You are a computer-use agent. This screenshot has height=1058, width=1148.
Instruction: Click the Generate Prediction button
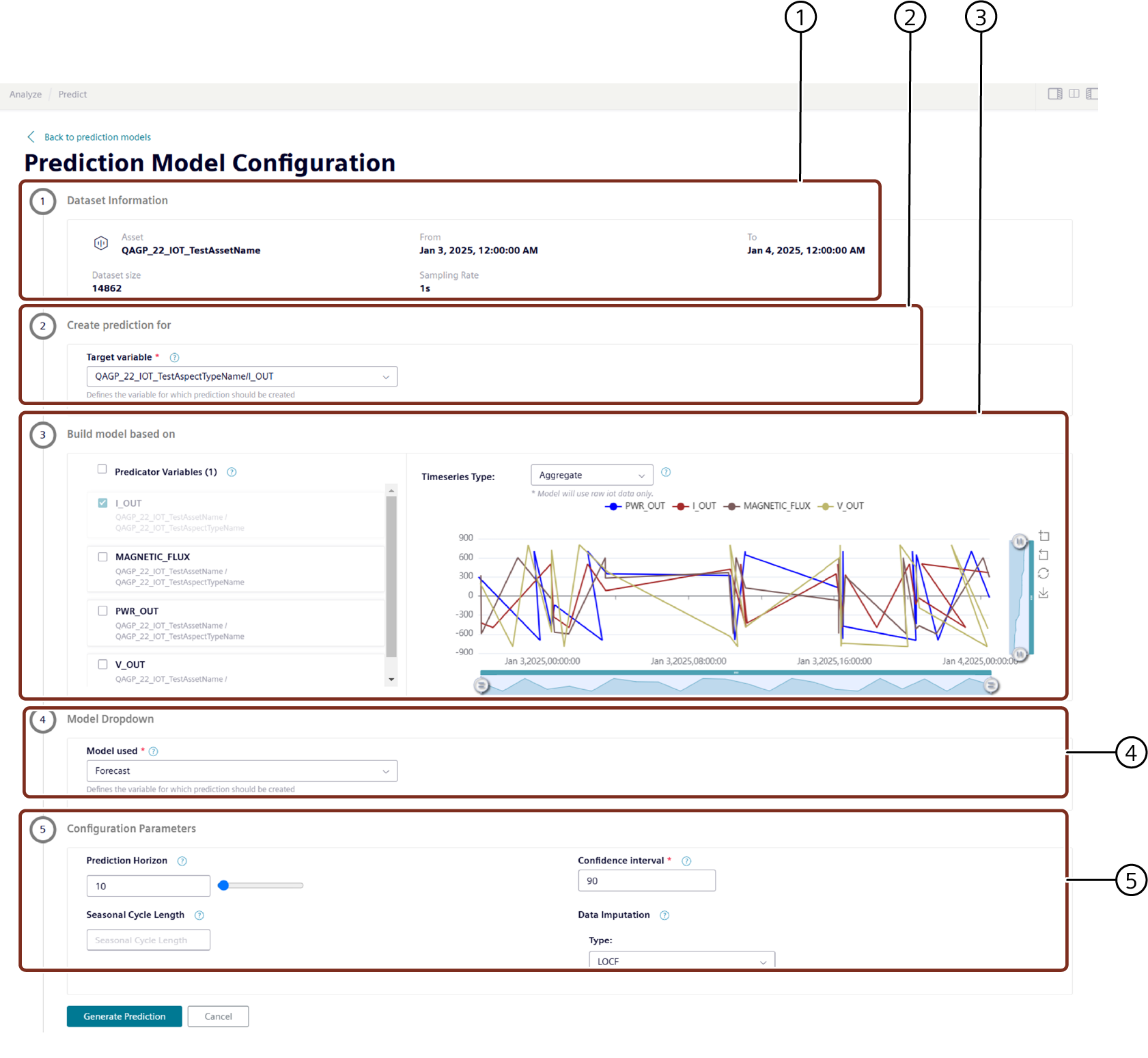[124, 1016]
